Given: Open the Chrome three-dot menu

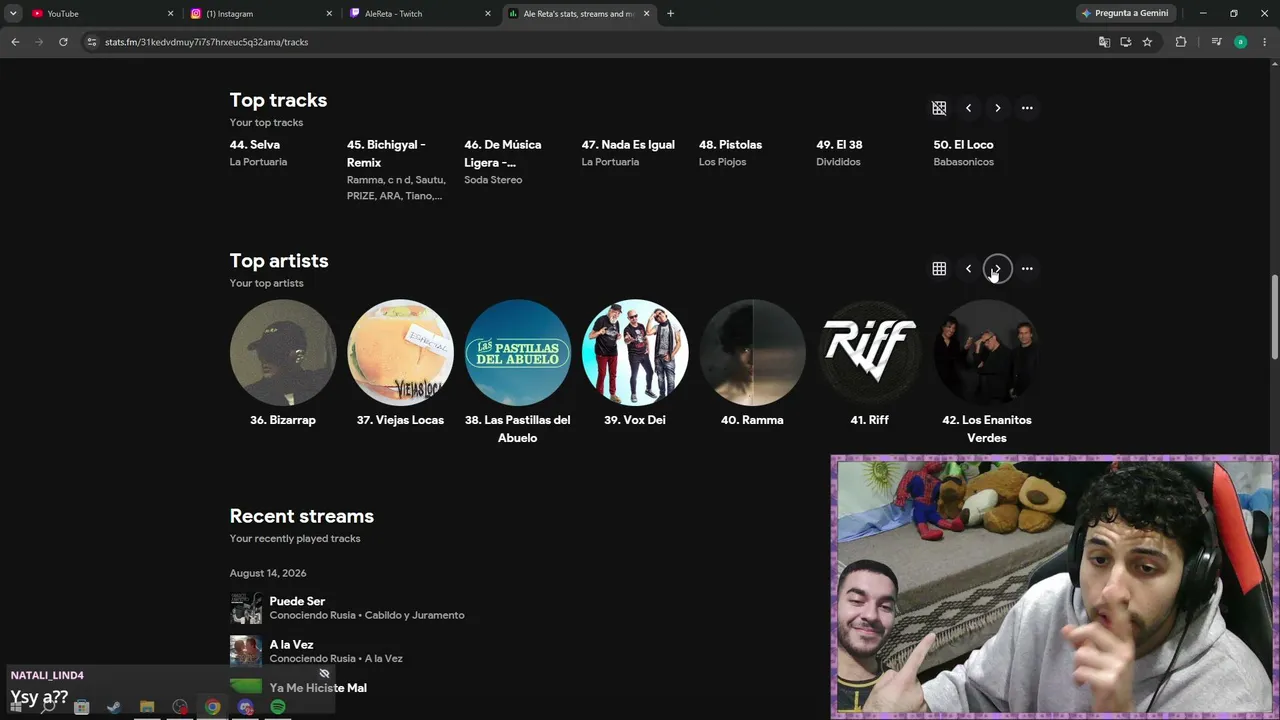Looking at the screenshot, I should 1264,42.
